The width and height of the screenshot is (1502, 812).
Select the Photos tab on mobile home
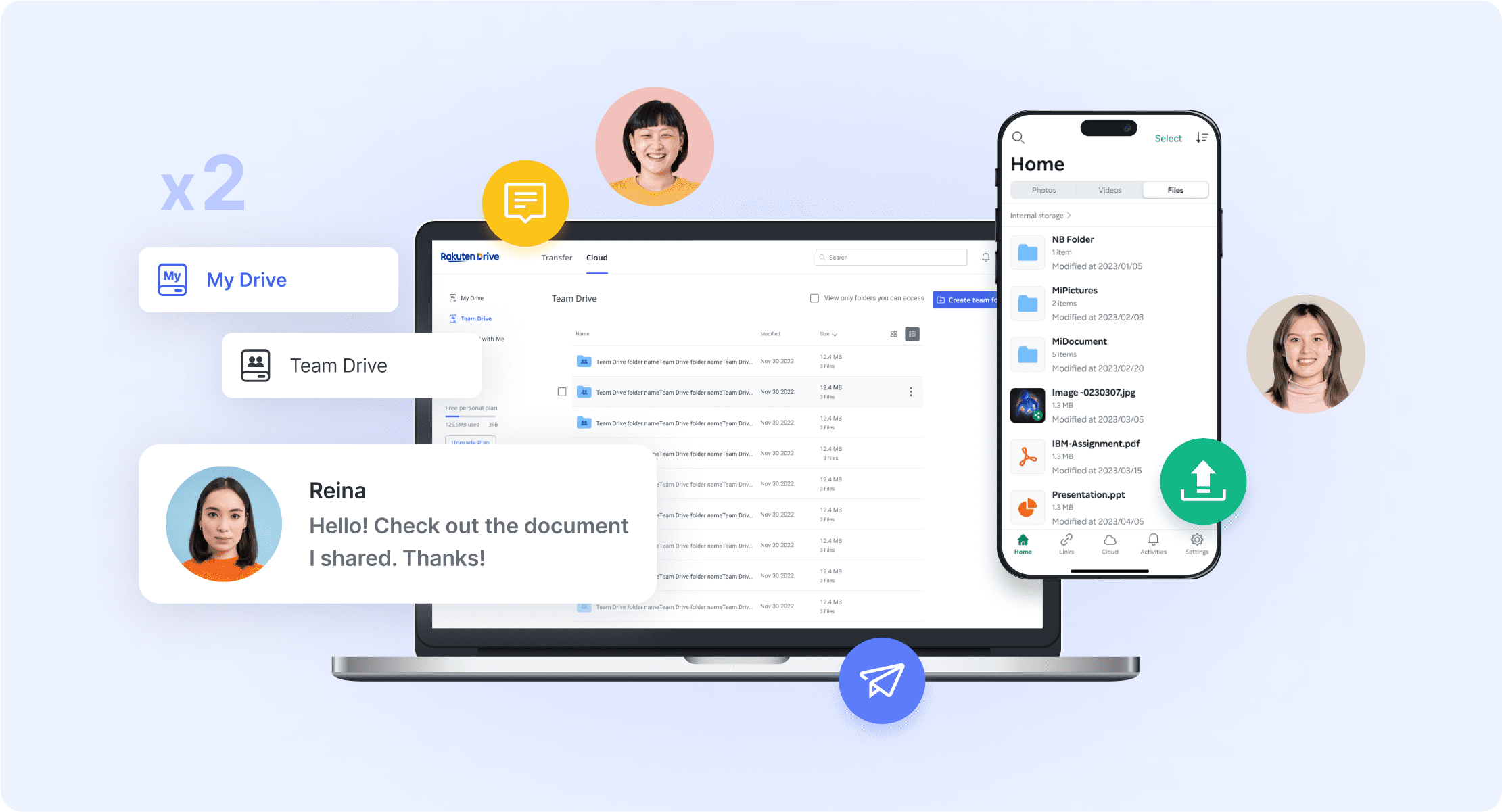[1044, 190]
